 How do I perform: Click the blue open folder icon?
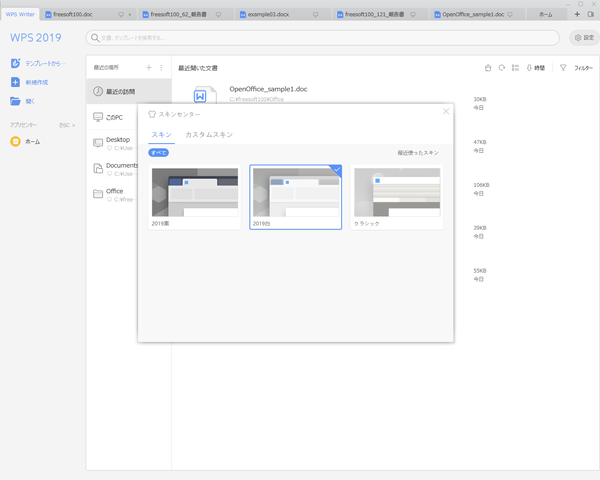point(15,101)
